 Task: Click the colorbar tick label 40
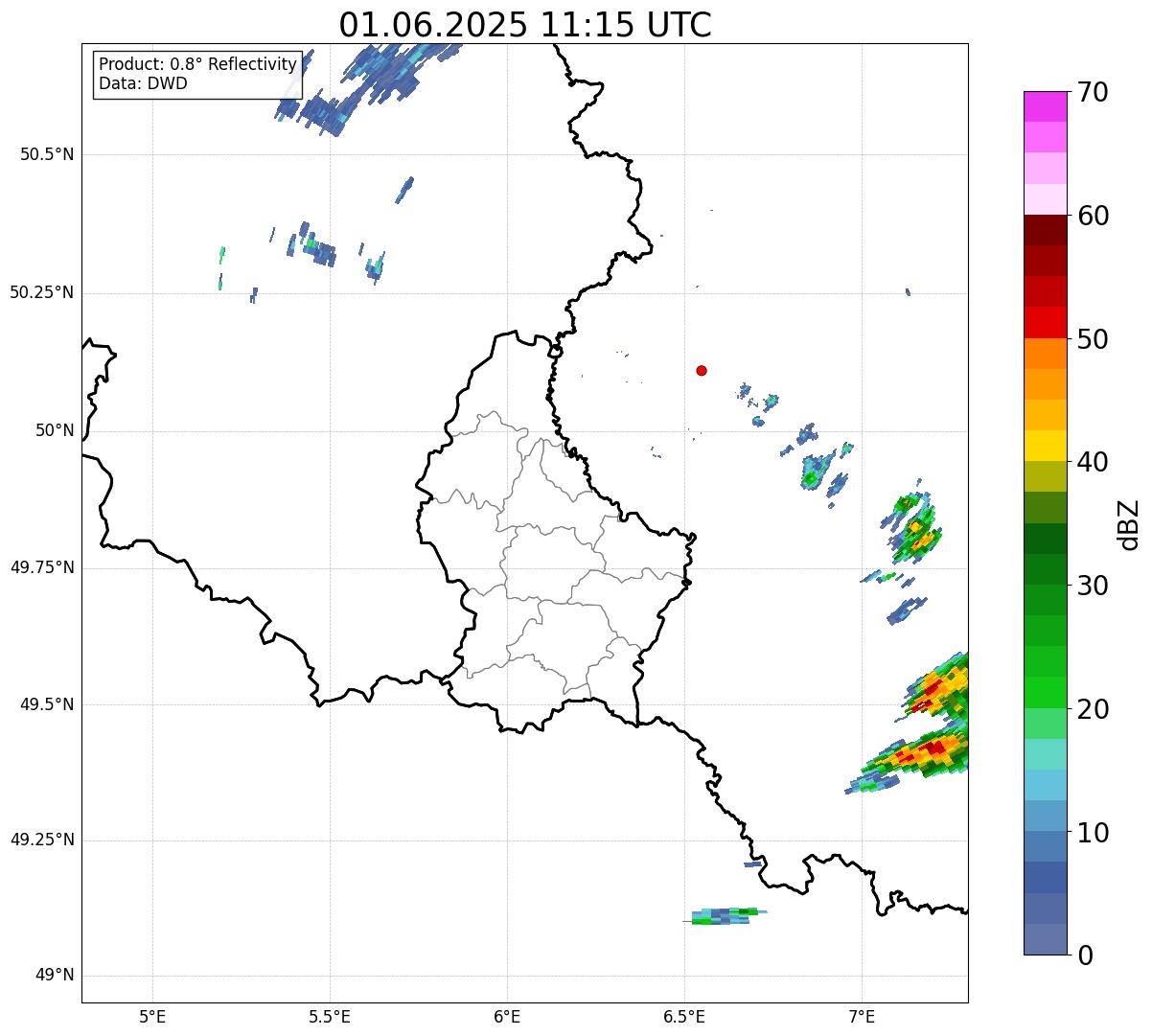(x=1093, y=462)
